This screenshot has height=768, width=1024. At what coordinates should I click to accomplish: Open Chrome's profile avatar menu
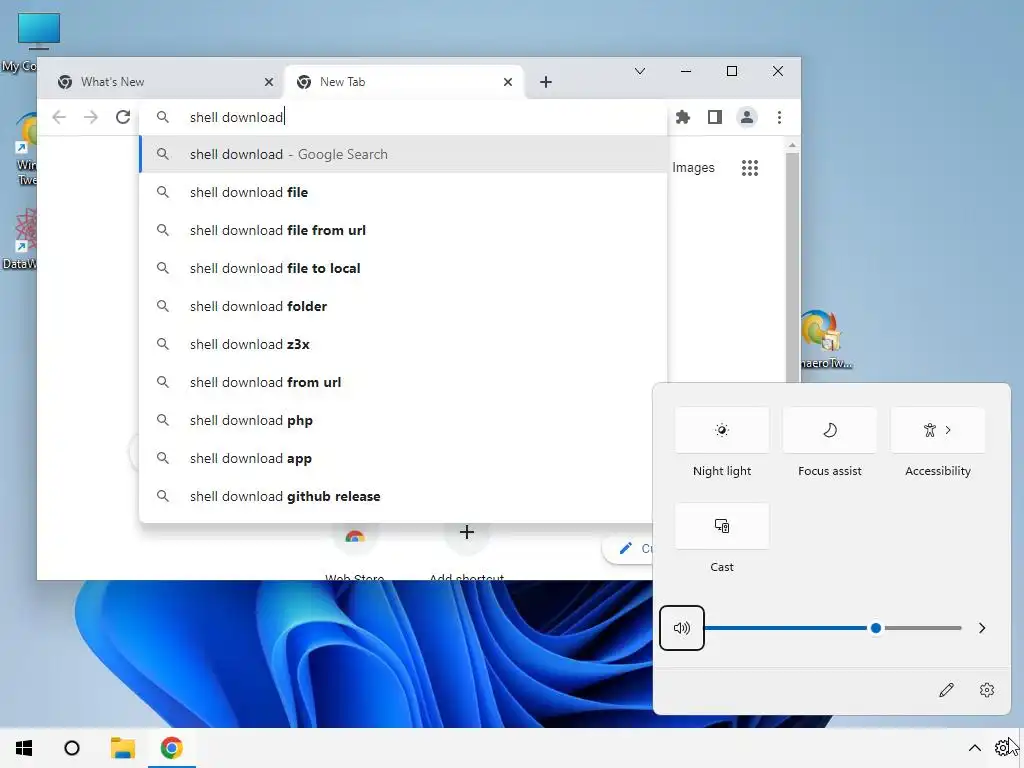pyautogui.click(x=746, y=117)
